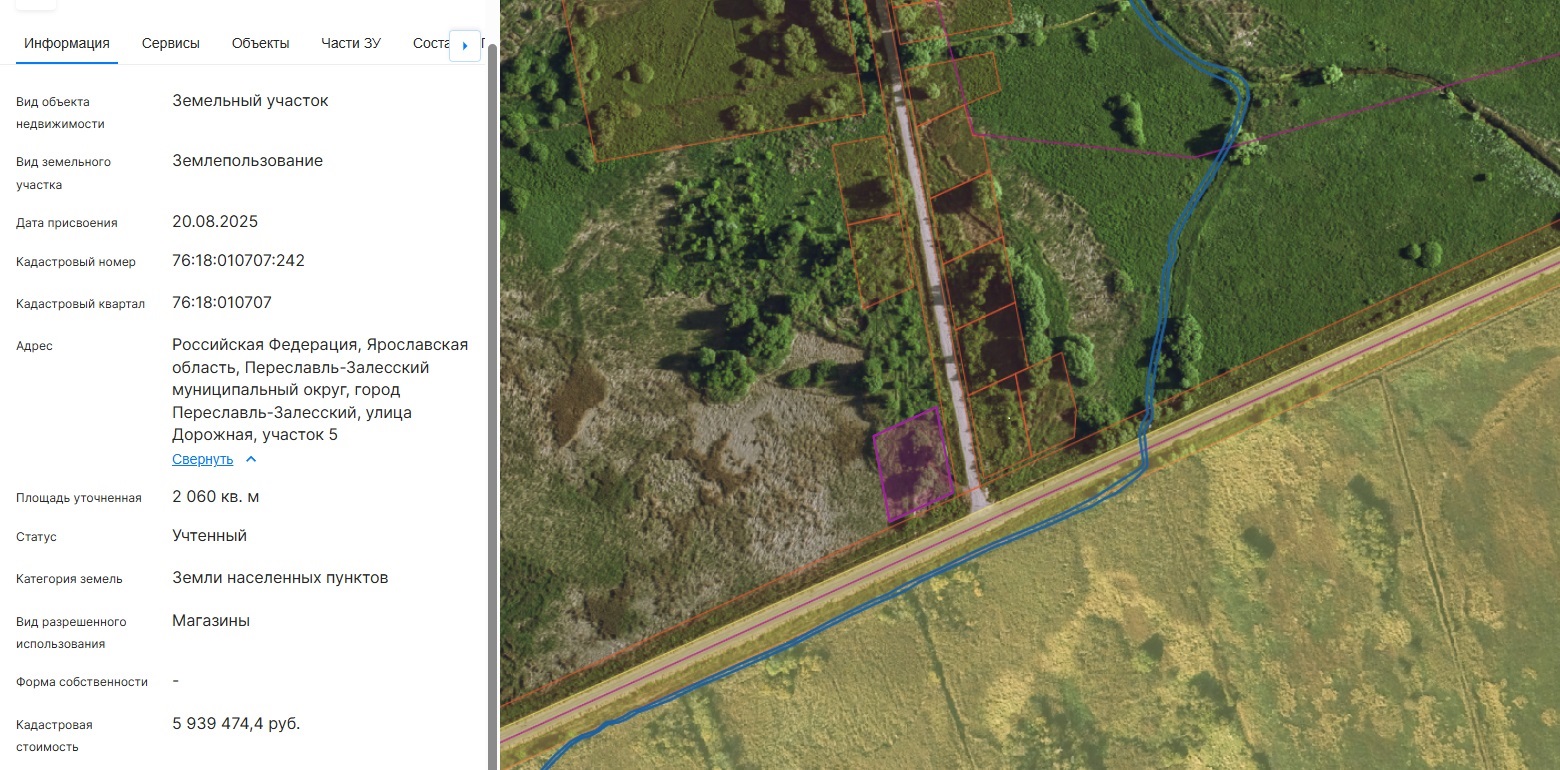Open the partially hidden Состав tab
Image resolution: width=1560 pixels, height=770 pixels.
[x=430, y=43]
